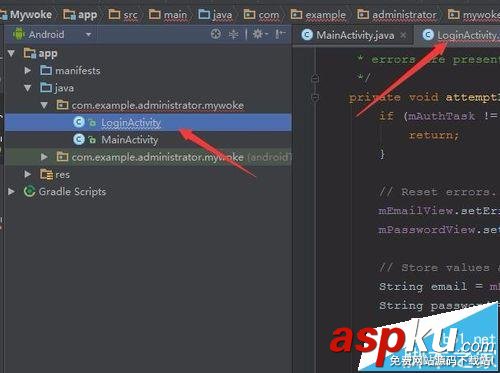Image resolution: width=500 pixels, height=373 pixels.
Task: Select LoginActivity in the project tree
Action: pyautogui.click(x=148, y=122)
